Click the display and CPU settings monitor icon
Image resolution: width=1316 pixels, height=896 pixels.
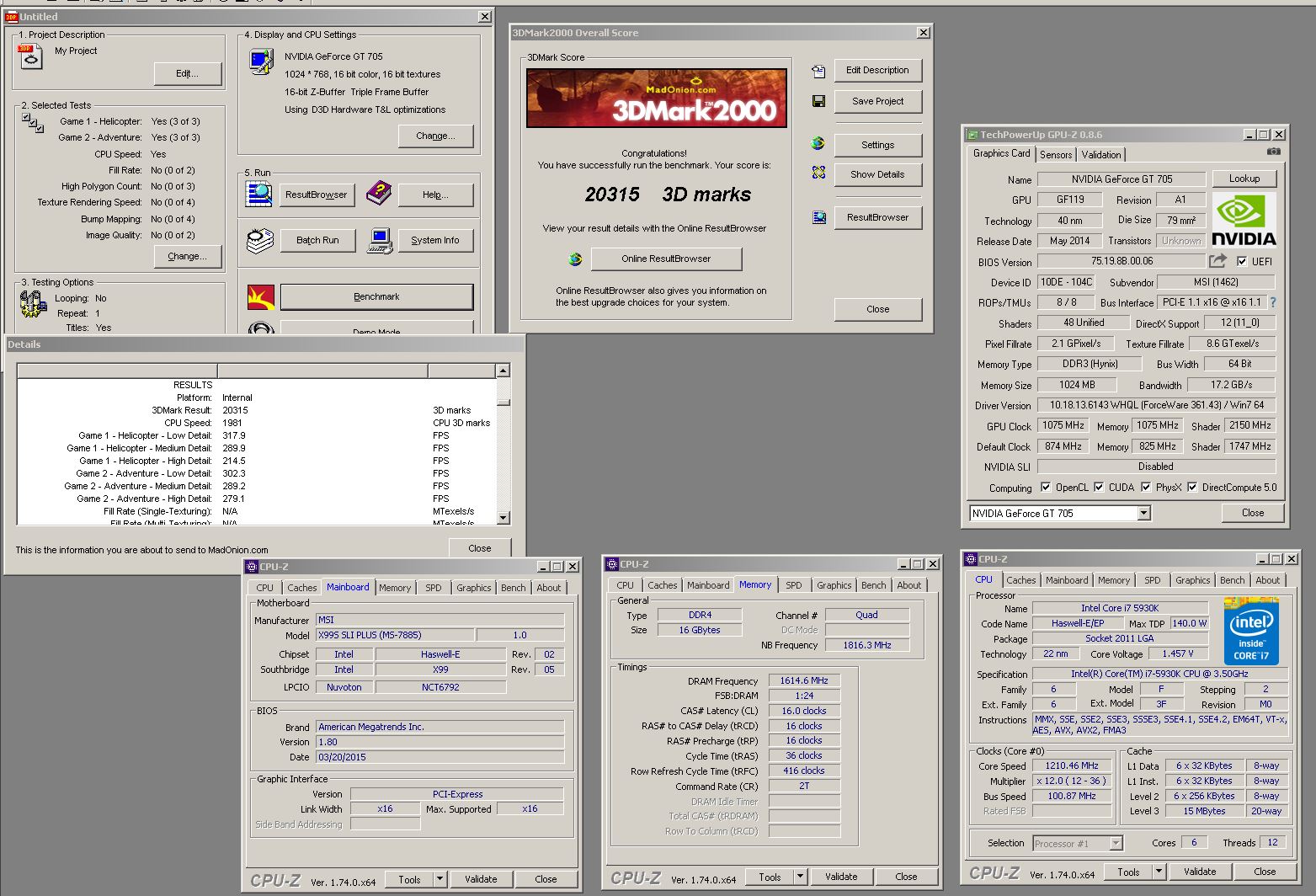[261, 61]
